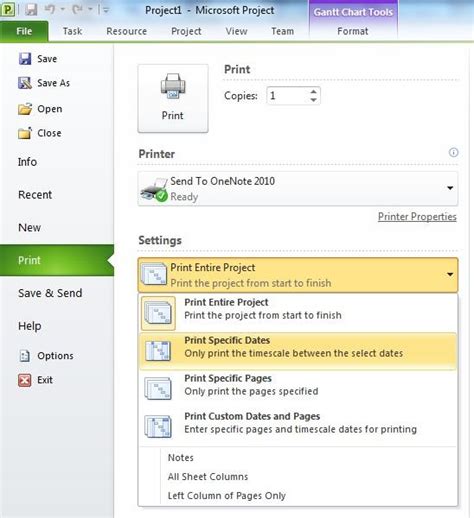This screenshot has height=518, width=474.
Task: Switch to the Project ribbon tab
Action: (186, 31)
